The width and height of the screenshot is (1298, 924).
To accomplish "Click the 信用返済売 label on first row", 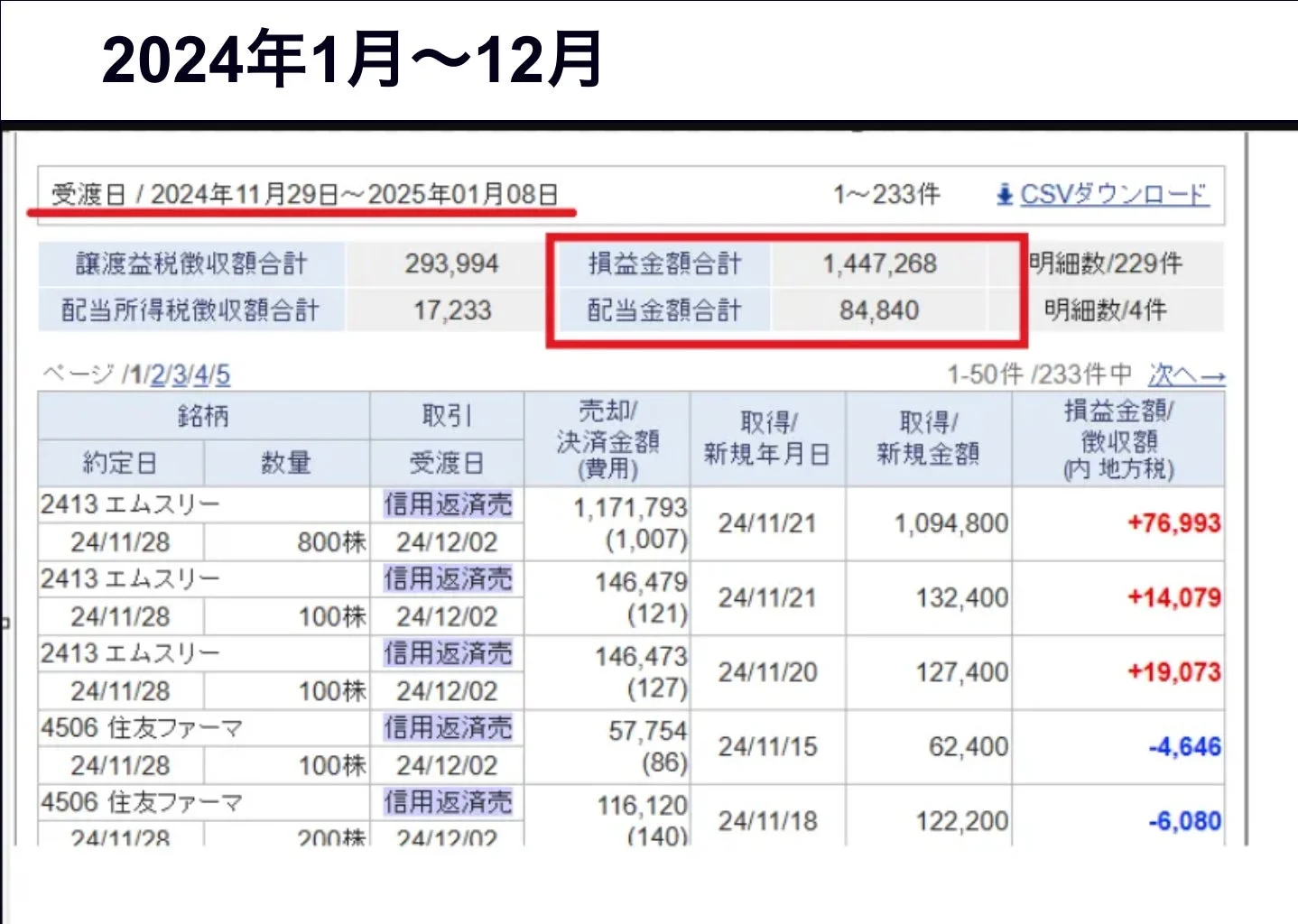I will coord(449,504).
